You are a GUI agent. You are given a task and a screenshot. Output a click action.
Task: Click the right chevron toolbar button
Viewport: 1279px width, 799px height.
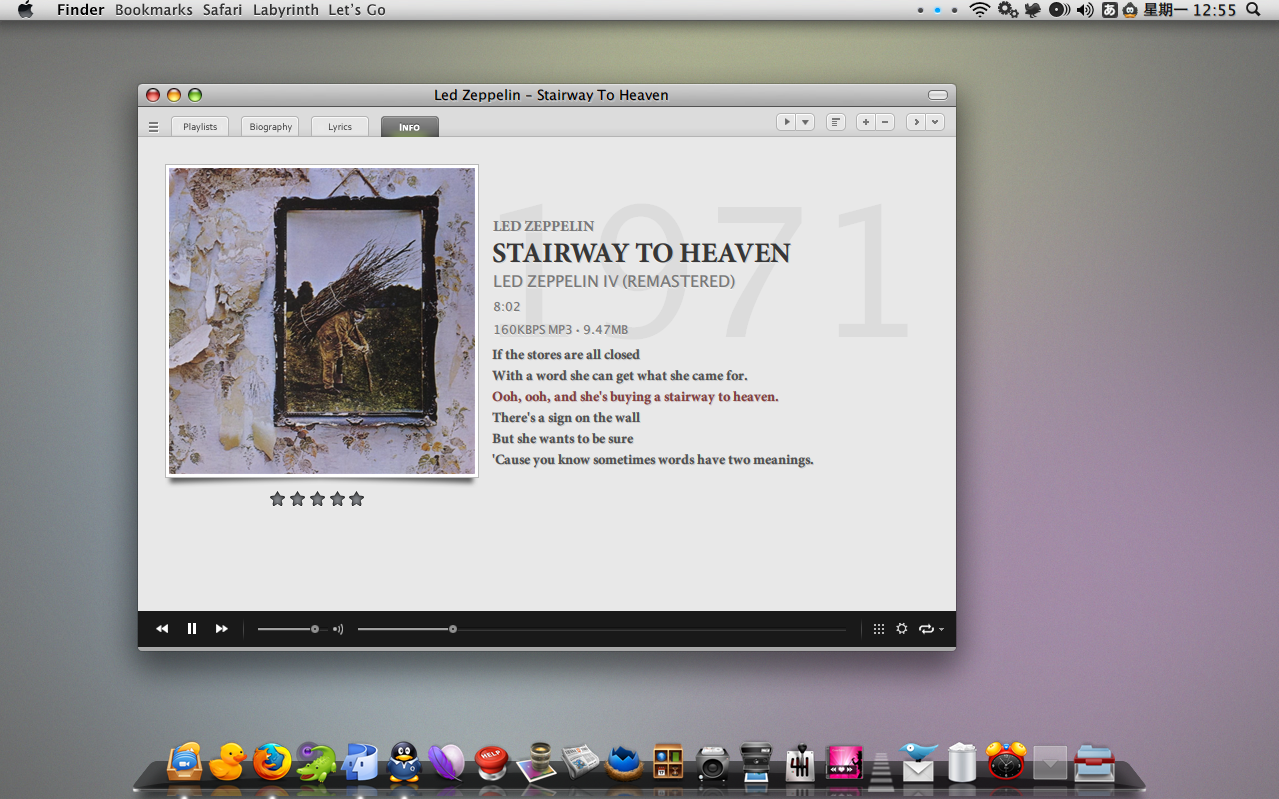[916, 122]
